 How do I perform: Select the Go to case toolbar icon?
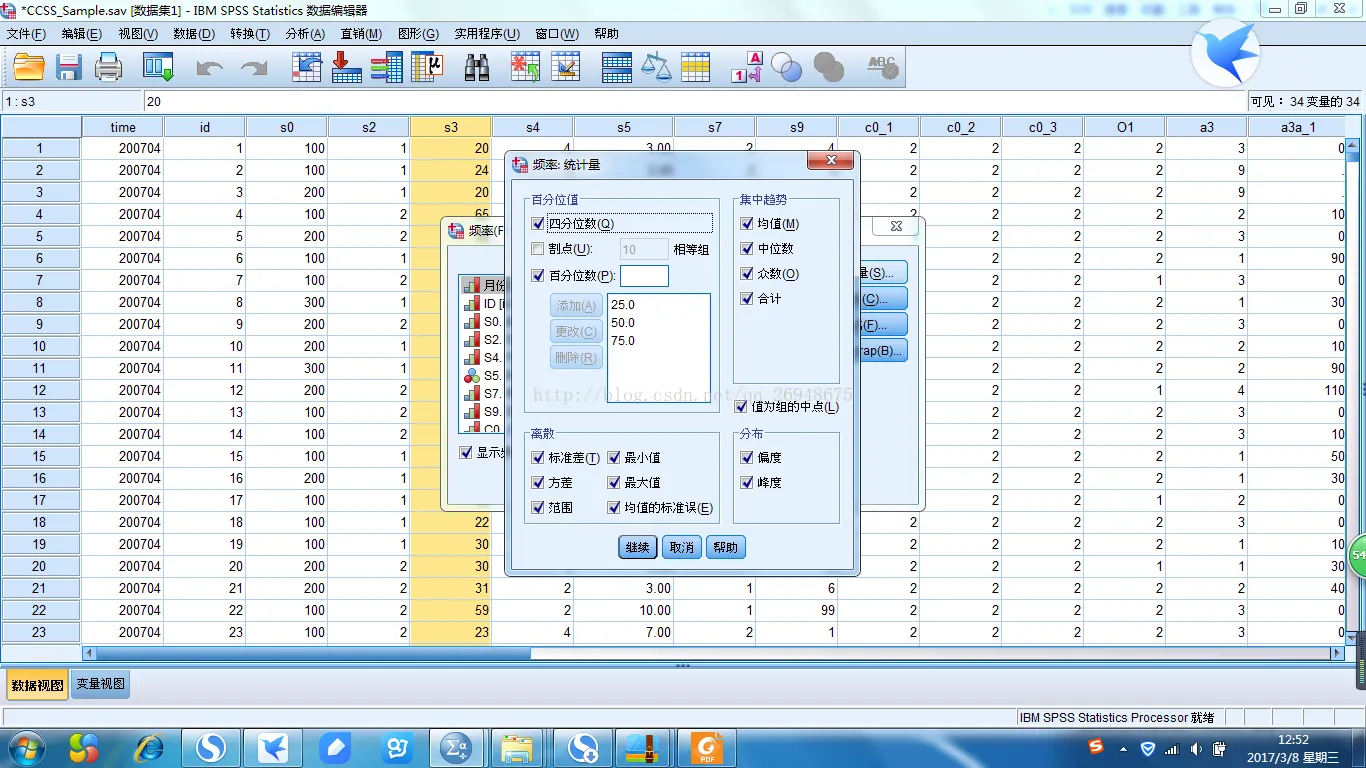point(307,67)
